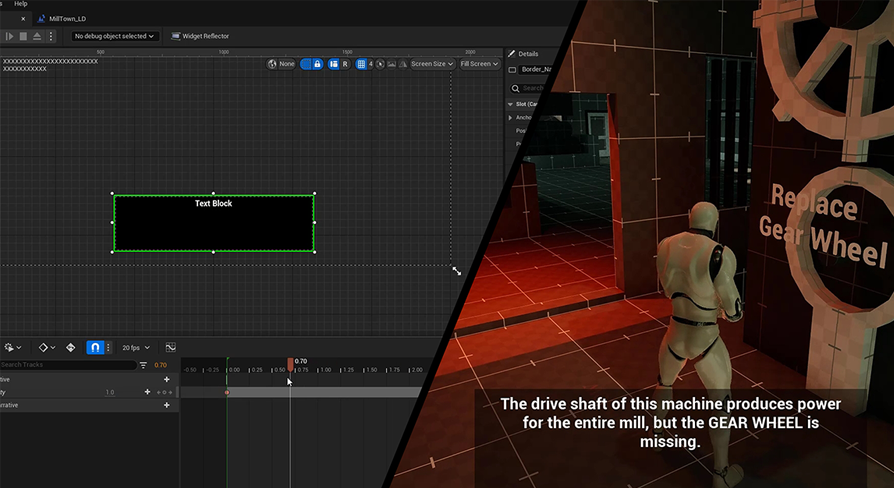Viewport: 894px width, 488px height.
Task: Open the keyframe options diamond dropdown
Action: pos(47,347)
